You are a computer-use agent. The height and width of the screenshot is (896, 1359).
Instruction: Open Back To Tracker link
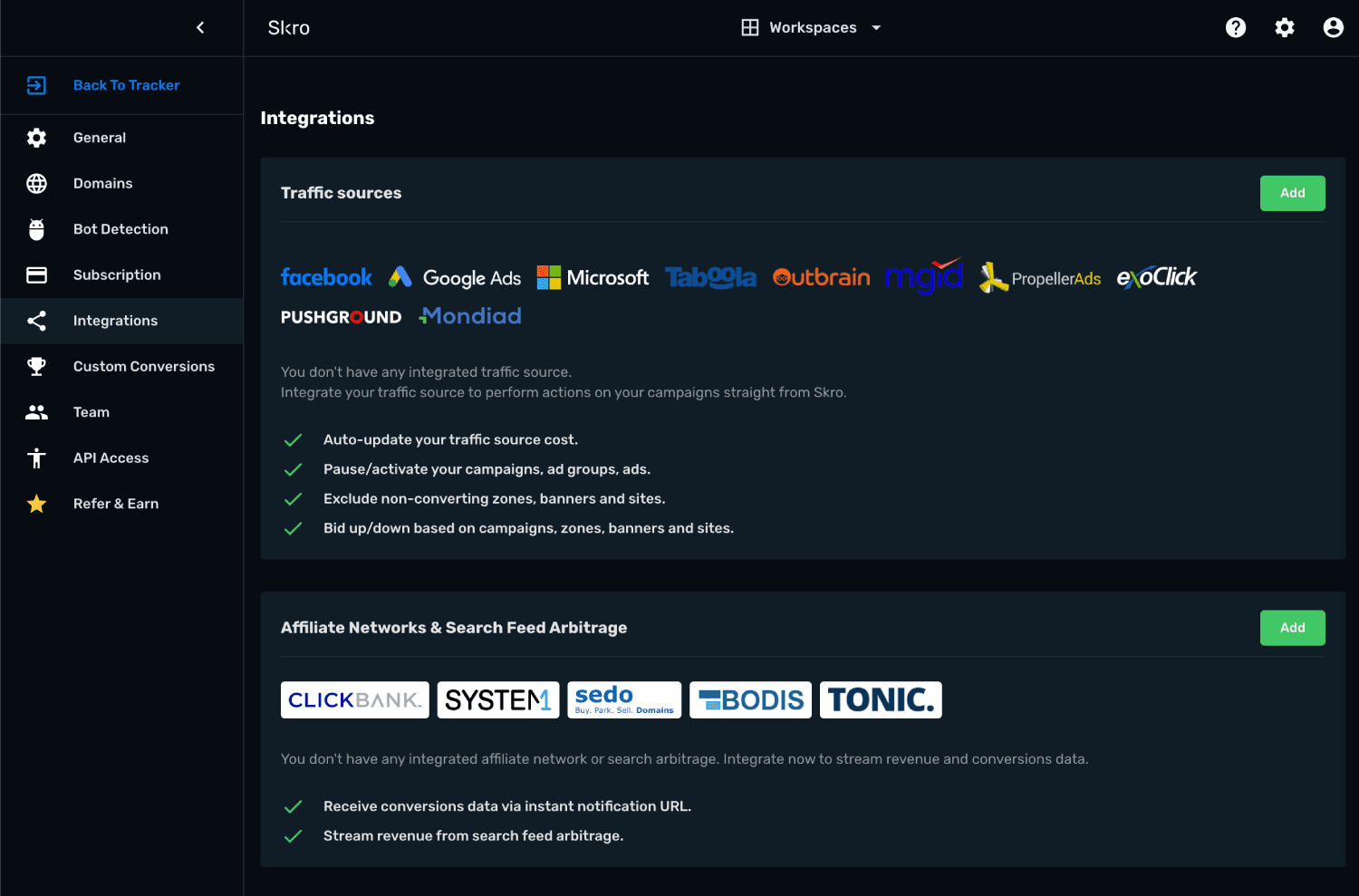(127, 85)
